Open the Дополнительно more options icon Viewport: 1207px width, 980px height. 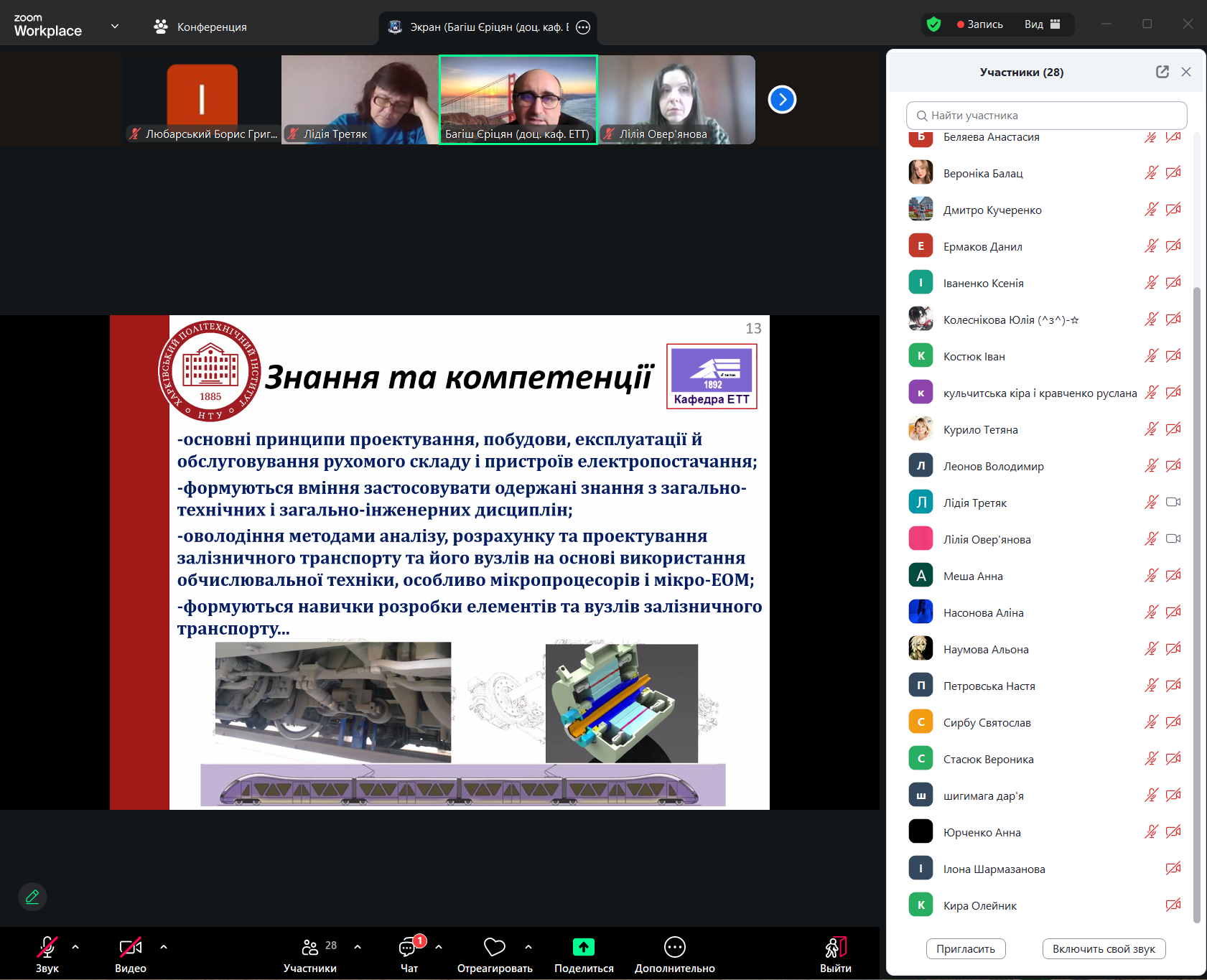tap(674, 948)
